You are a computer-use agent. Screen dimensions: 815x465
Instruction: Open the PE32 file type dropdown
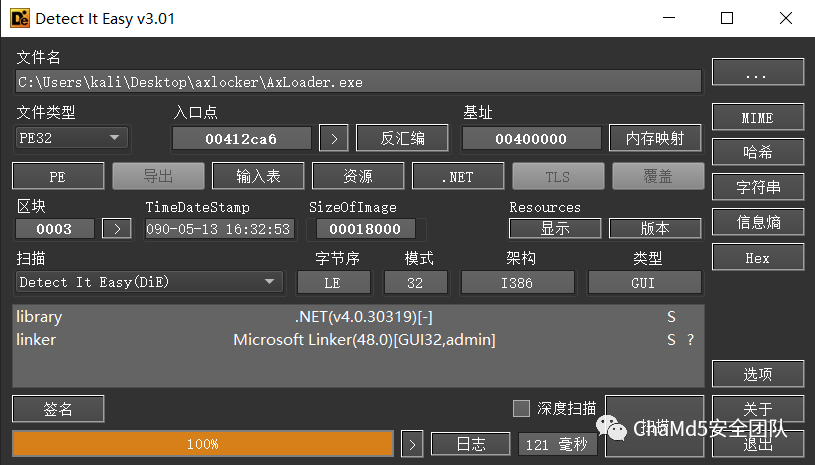(x=71, y=138)
